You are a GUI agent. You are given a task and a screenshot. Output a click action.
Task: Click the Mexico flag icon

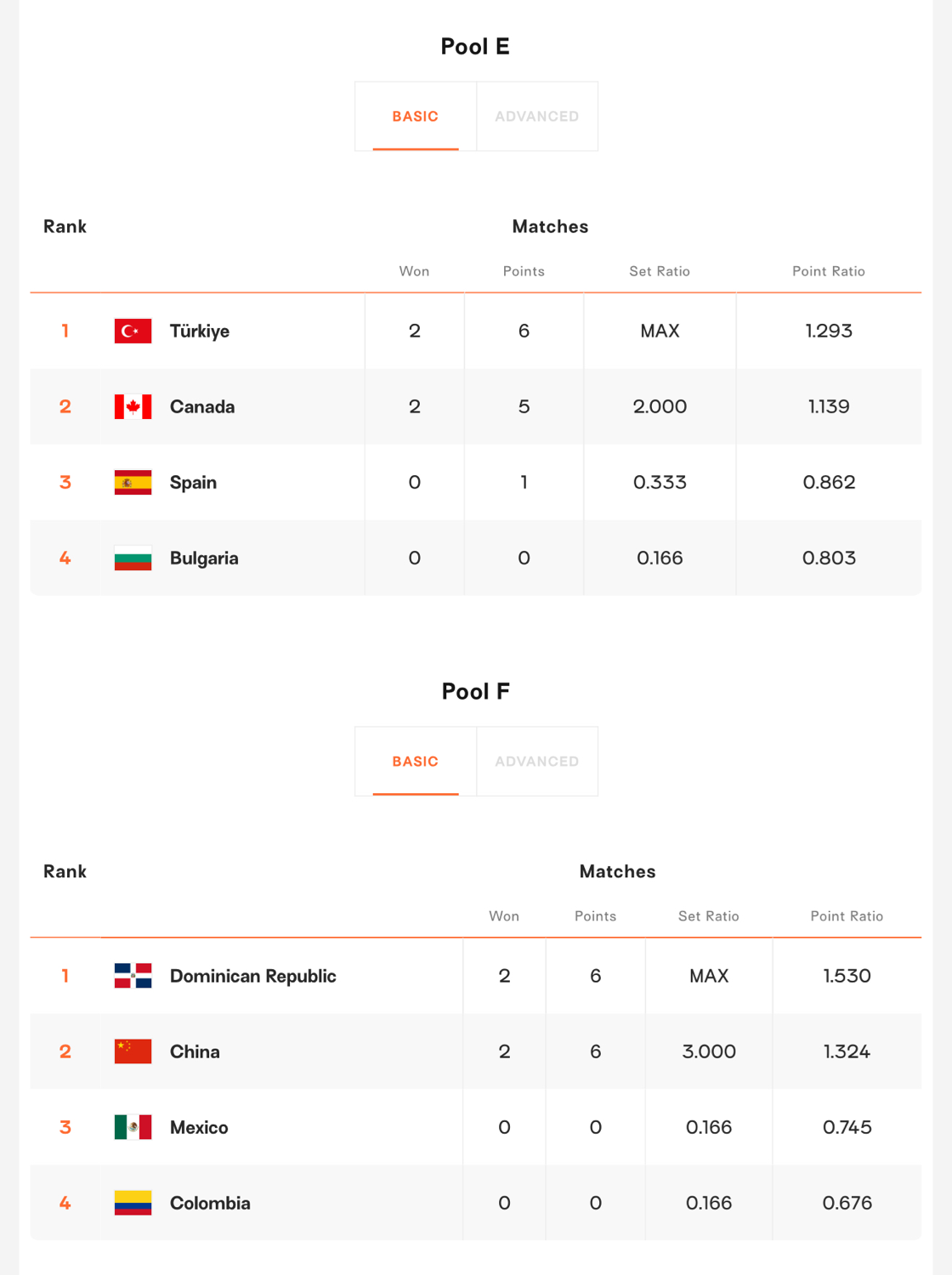(133, 1127)
